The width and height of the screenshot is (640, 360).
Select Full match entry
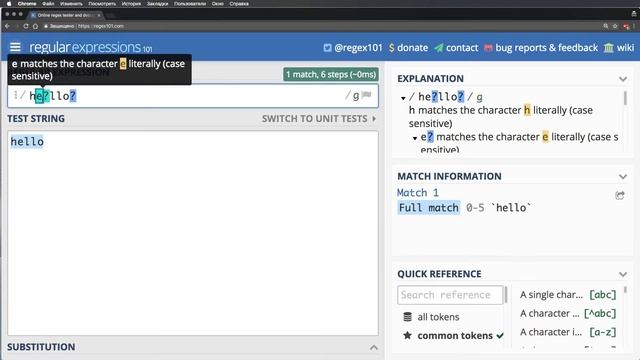point(429,208)
